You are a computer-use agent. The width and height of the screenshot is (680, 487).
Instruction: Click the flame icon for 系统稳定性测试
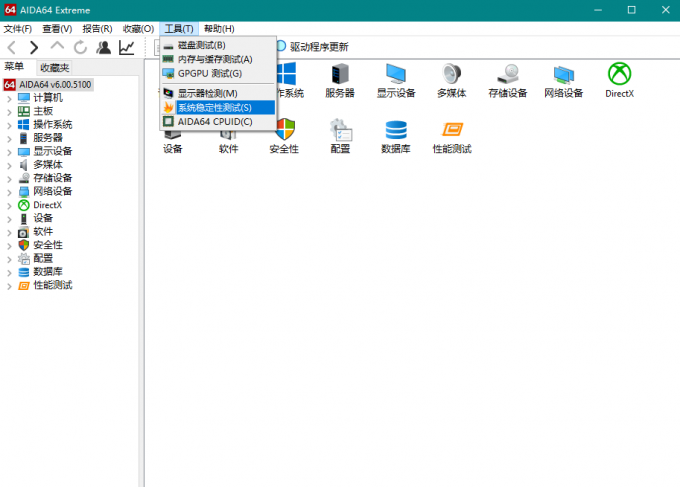tap(168, 108)
